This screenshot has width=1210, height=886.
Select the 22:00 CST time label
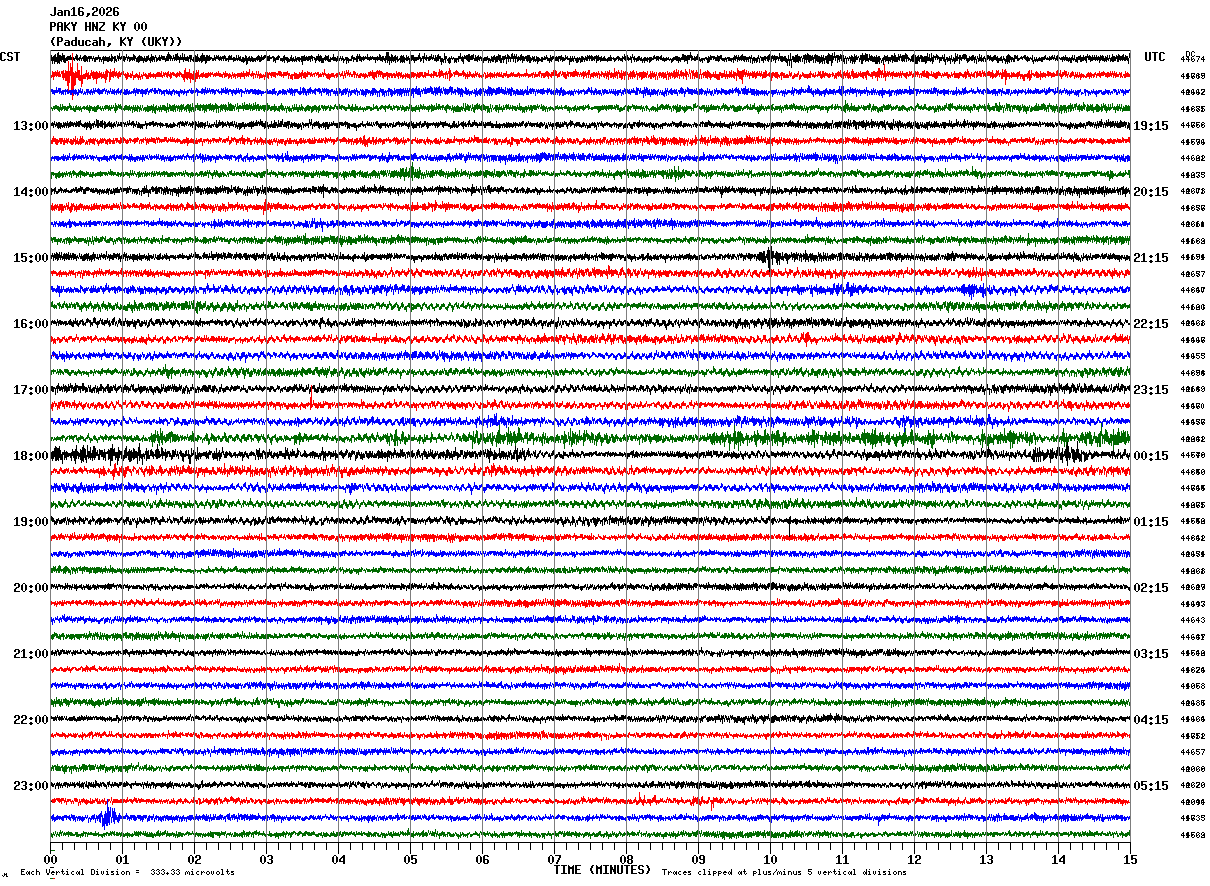[31, 720]
